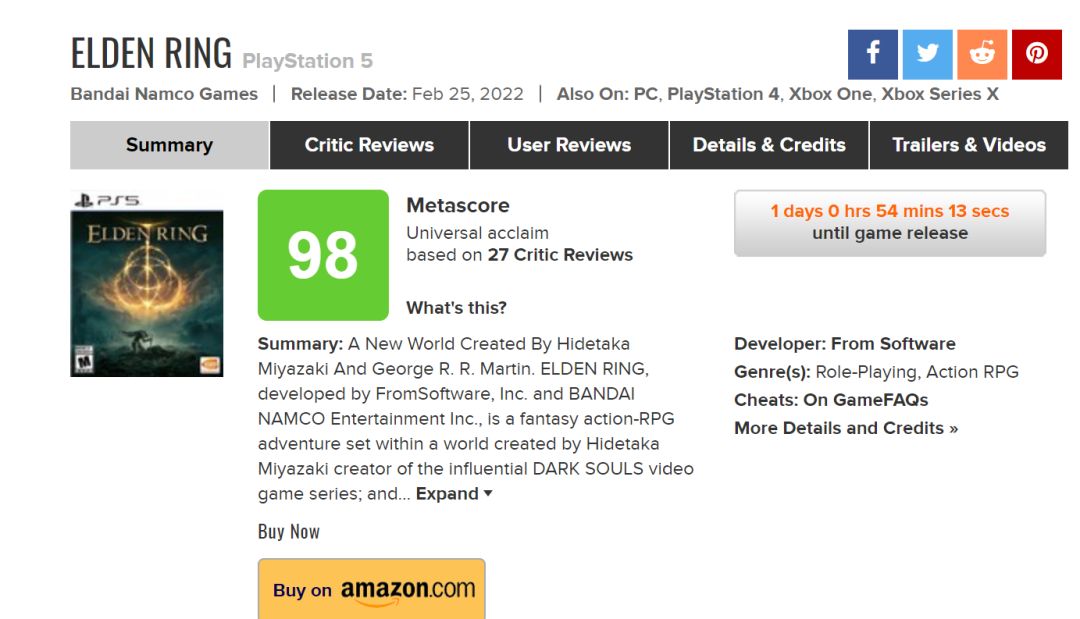The image size is (1080, 619).
Task: Share the page on Twitter
Action: [927, 54]
